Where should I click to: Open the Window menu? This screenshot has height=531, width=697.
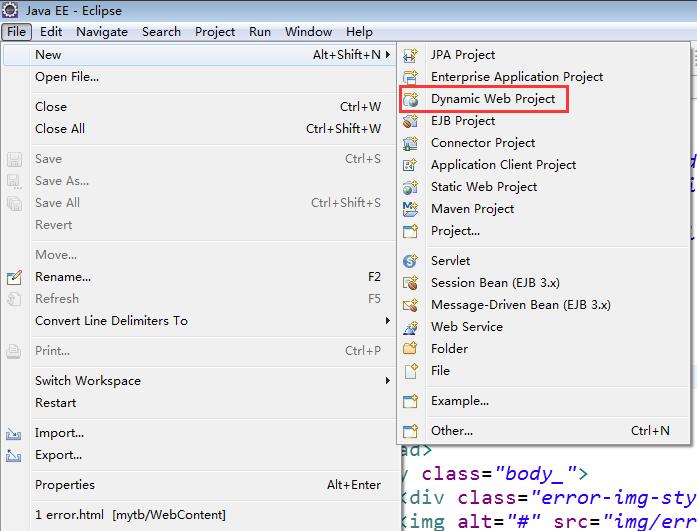tap(308, 32)
